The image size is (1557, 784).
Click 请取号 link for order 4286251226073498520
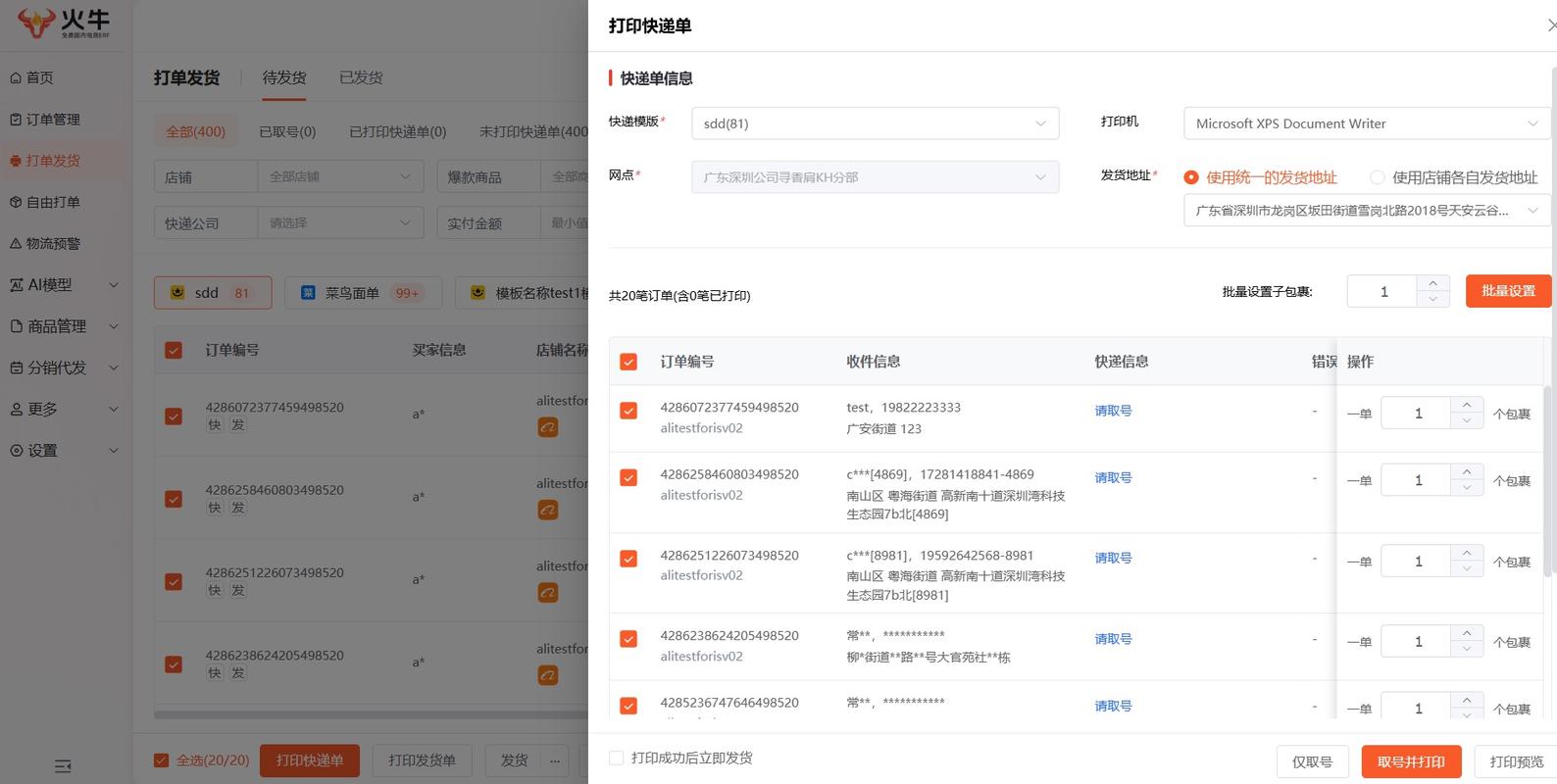(x=1113, y=558)
